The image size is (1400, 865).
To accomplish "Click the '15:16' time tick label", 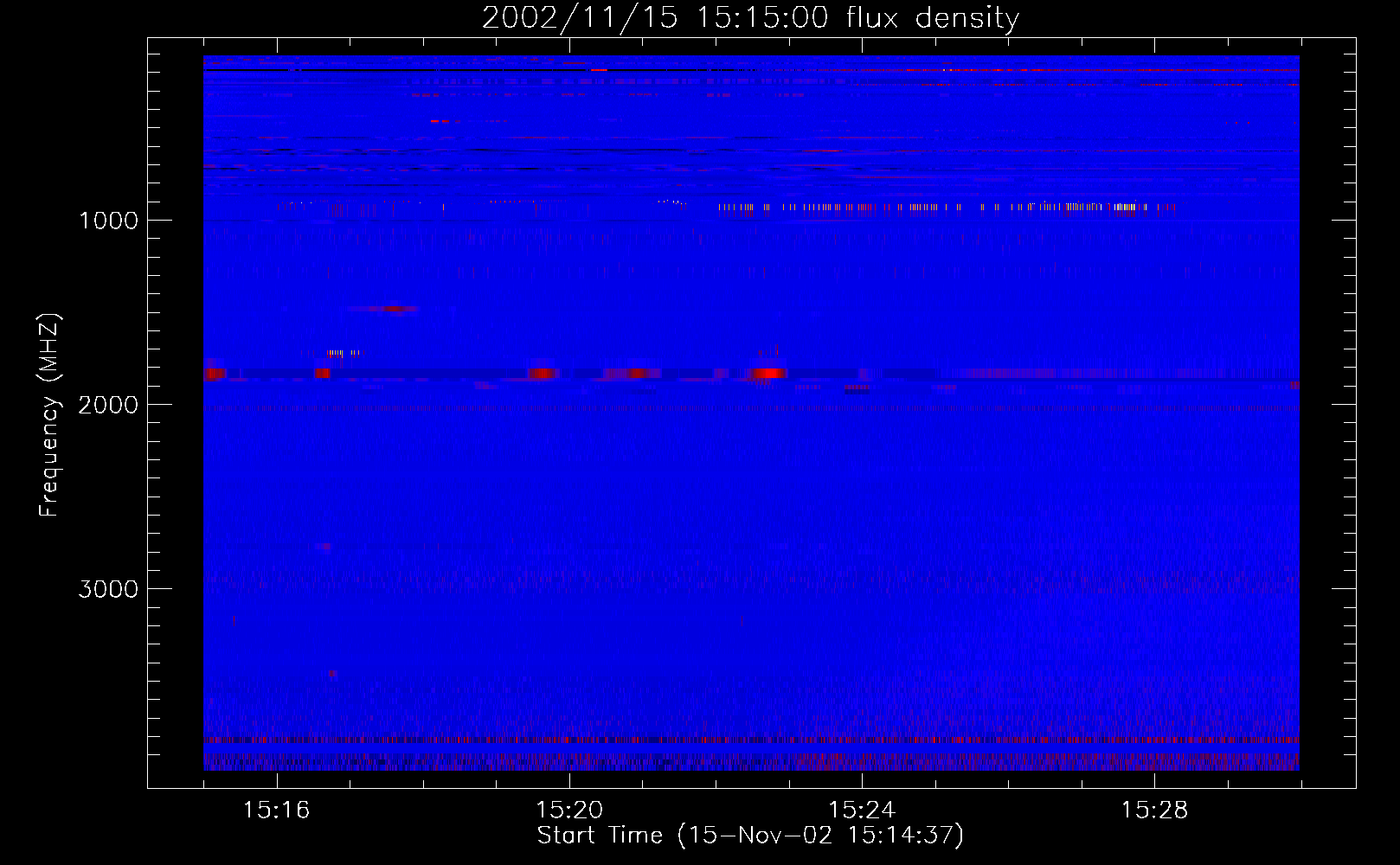I will pyautogui.click(x=276, y=811).
